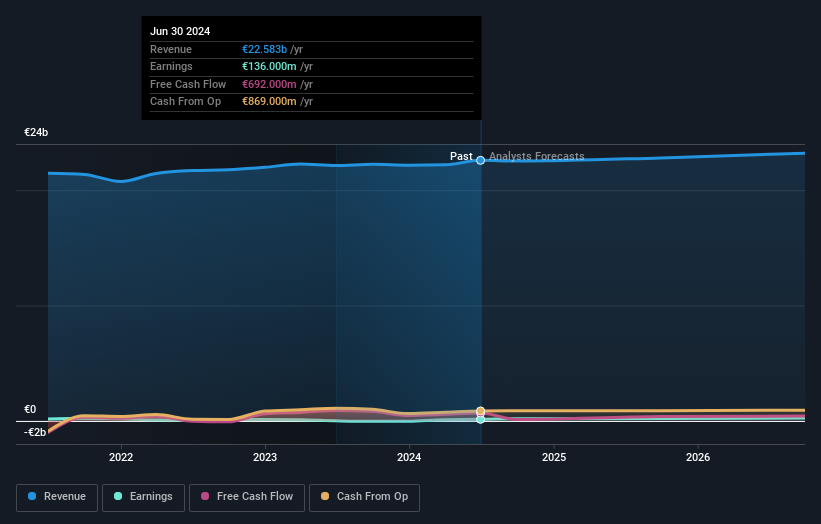Click the Jun 30 2024 tooltip date
This screenshot has width=821, height=524.
[180, 31]
